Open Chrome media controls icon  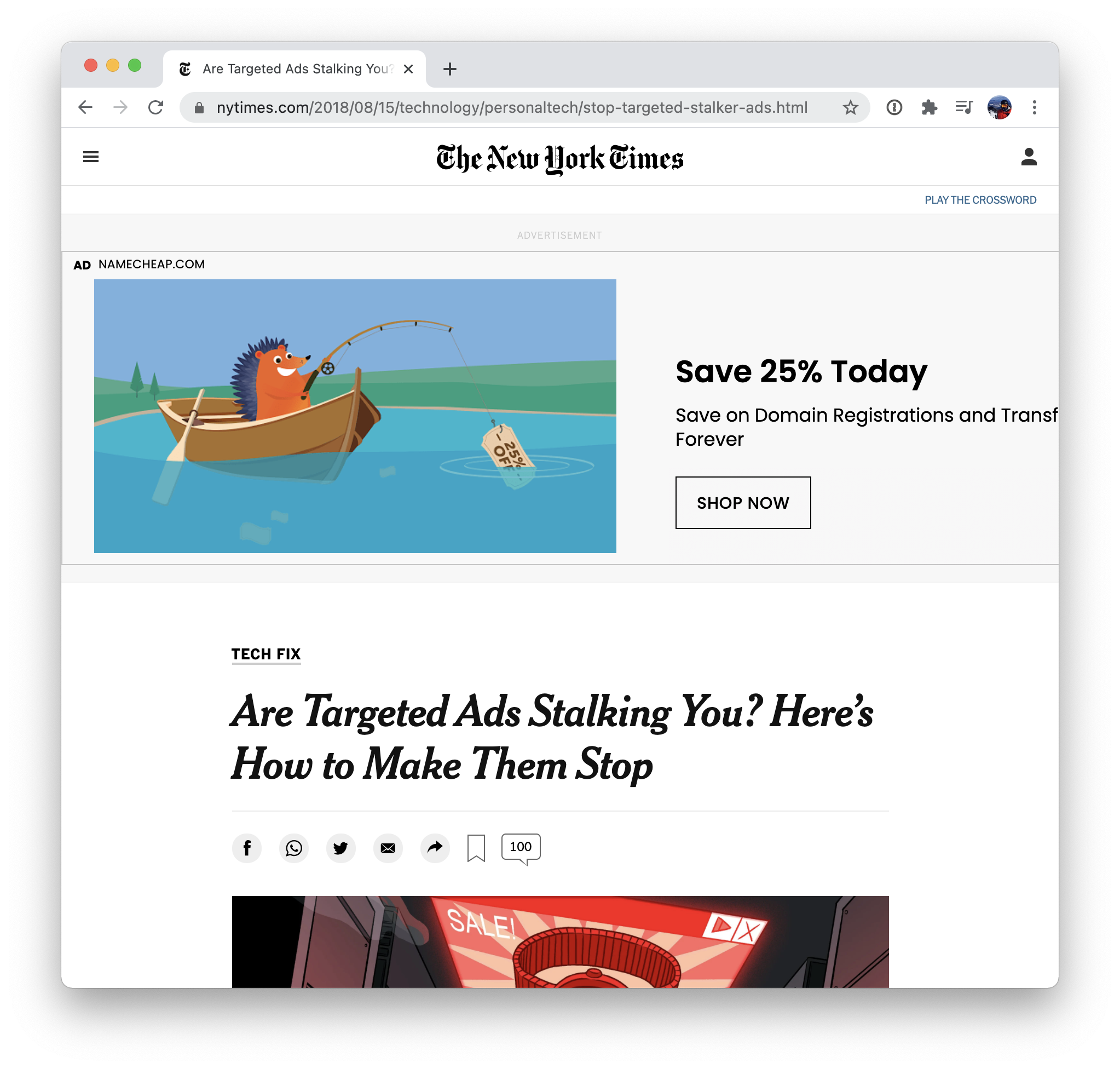pos(964,107)
